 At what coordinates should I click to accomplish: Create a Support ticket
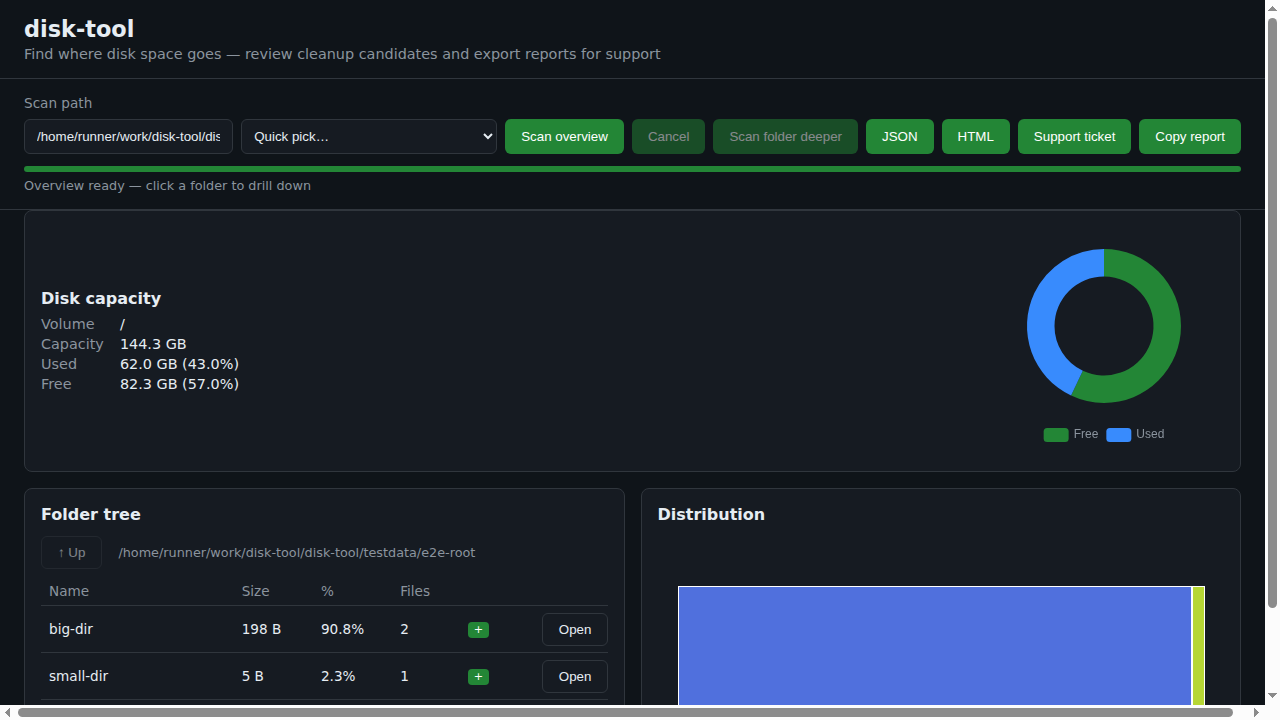(1074, 137)
